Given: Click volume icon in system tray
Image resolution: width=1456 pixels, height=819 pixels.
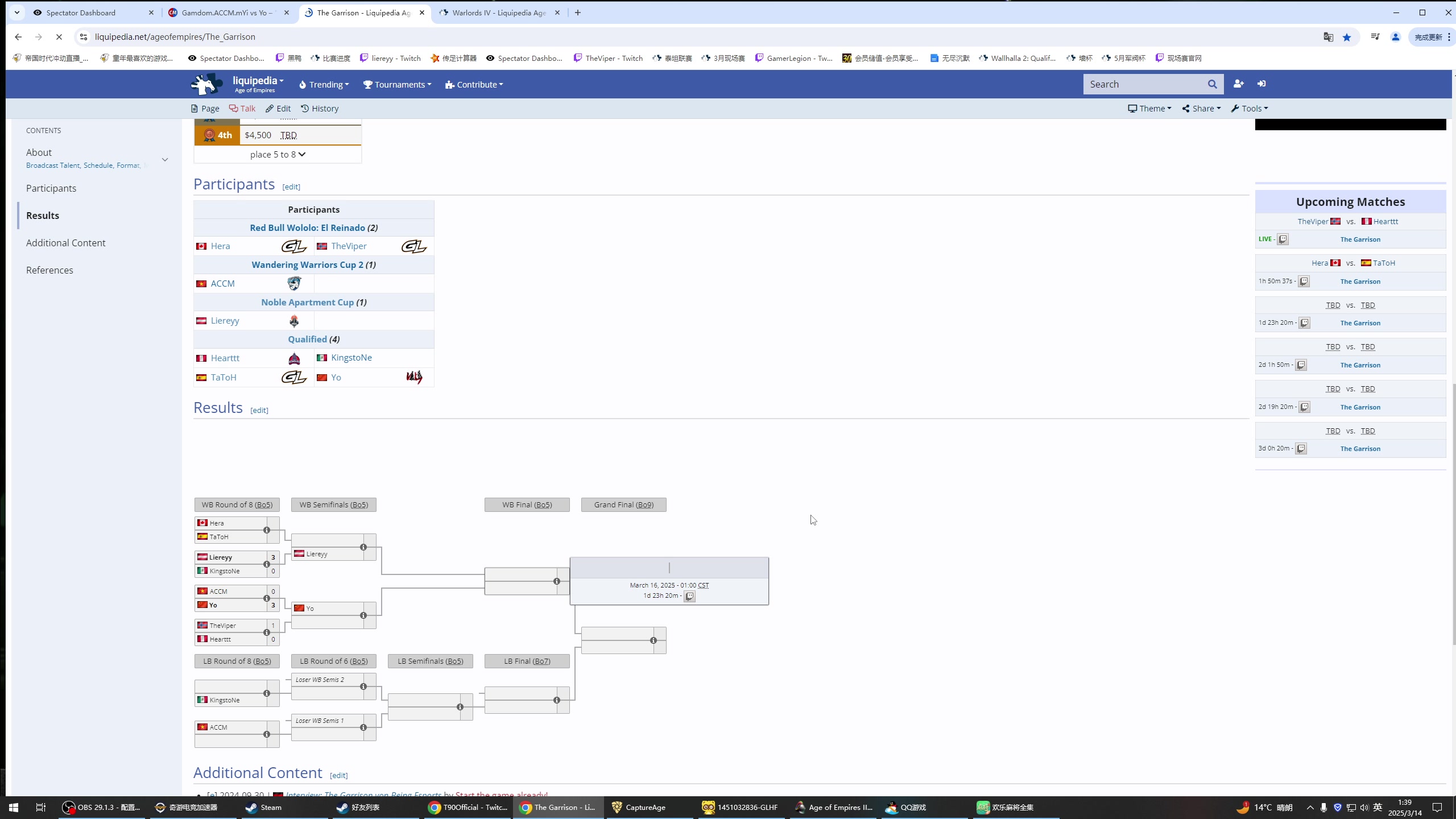Looking at the screenshot, I should click(x=1364, y=807).
